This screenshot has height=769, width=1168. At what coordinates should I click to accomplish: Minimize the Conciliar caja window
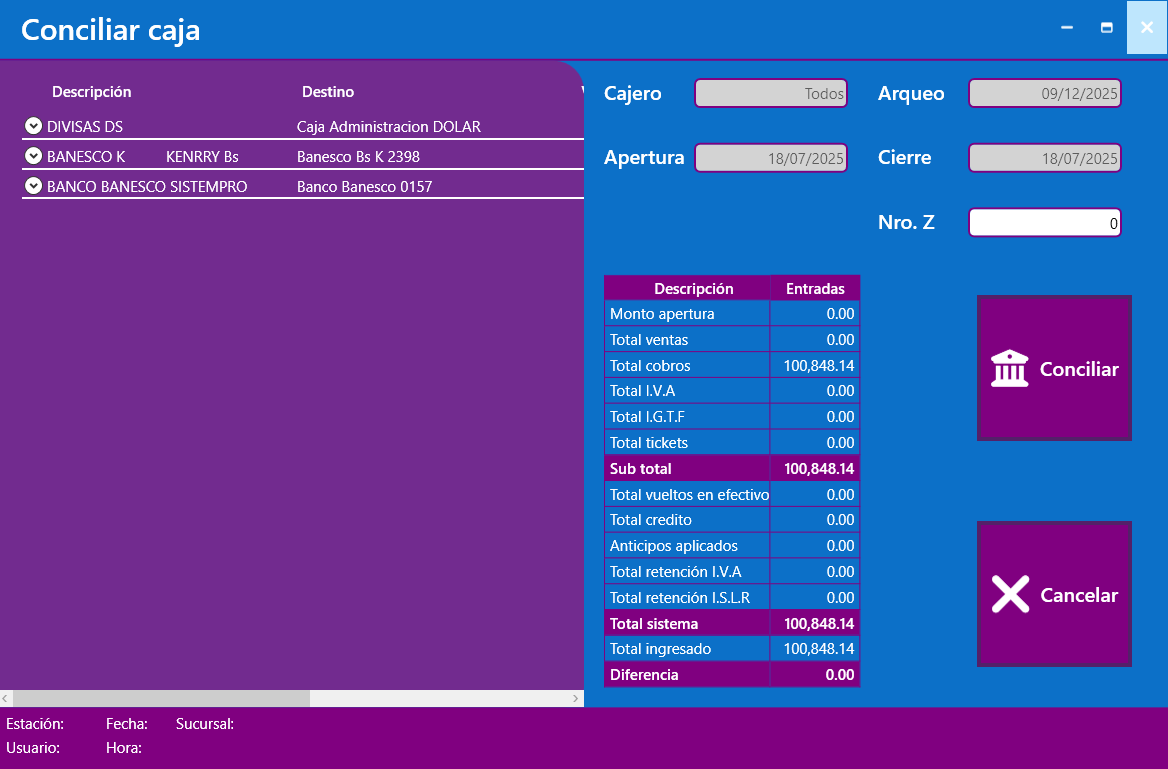pyautogui.click(x=1067, y=28)
